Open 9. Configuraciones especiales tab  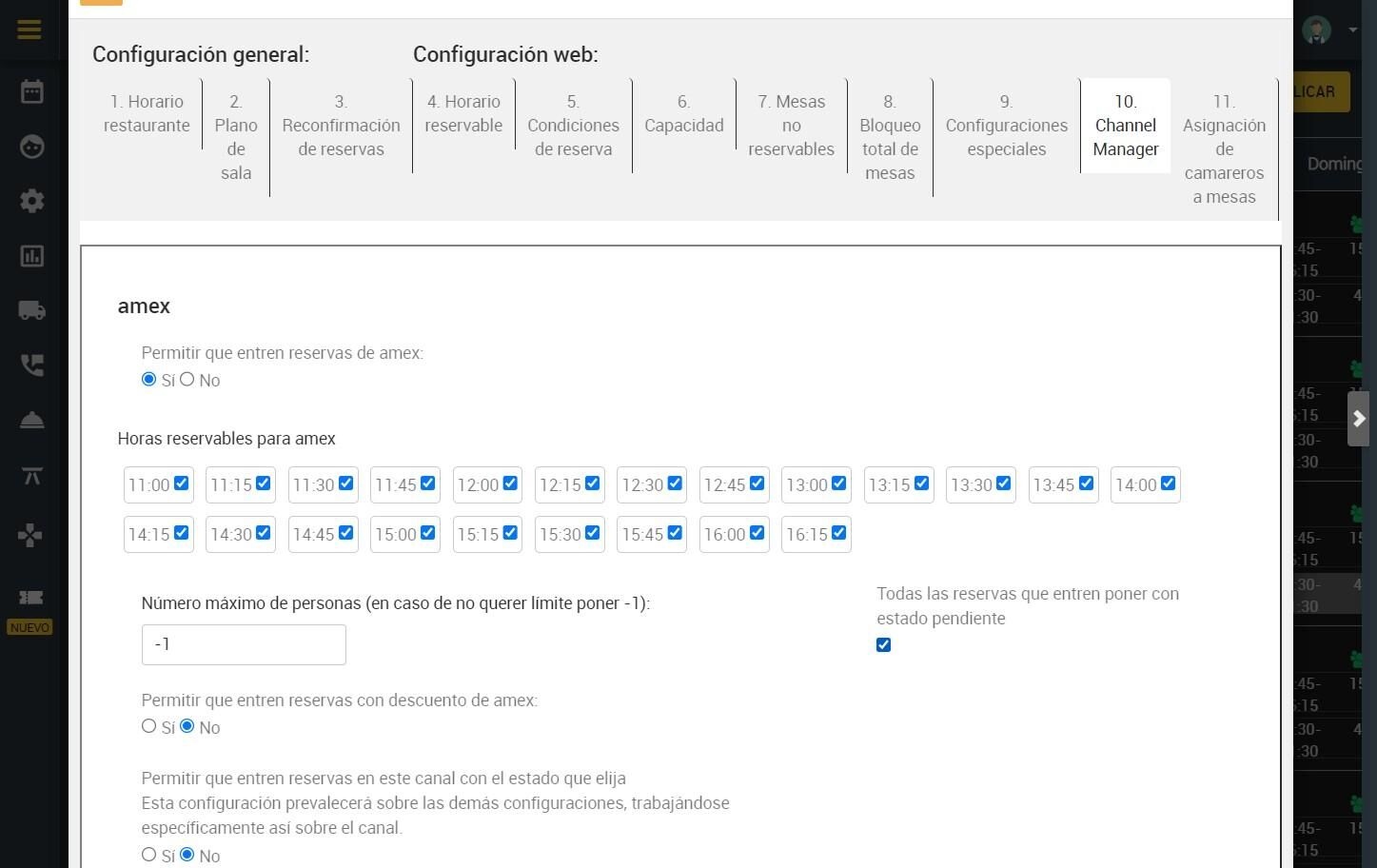point(1006,125)
